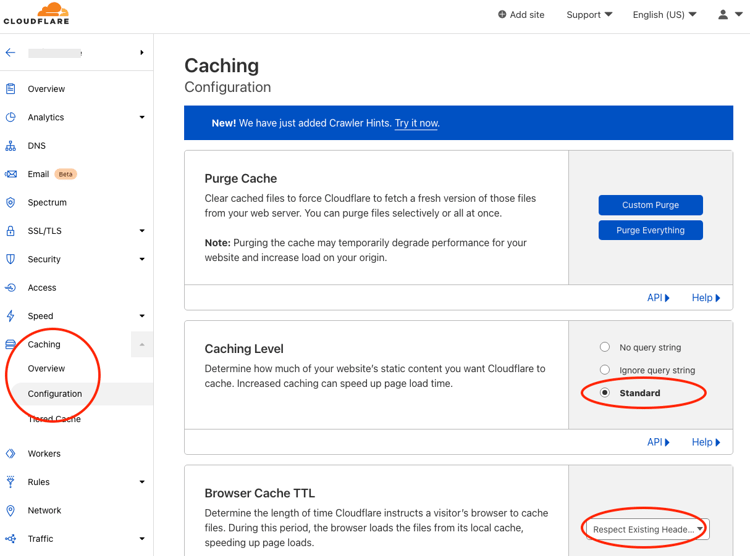Click the Network location pin icon

[11, 511]
